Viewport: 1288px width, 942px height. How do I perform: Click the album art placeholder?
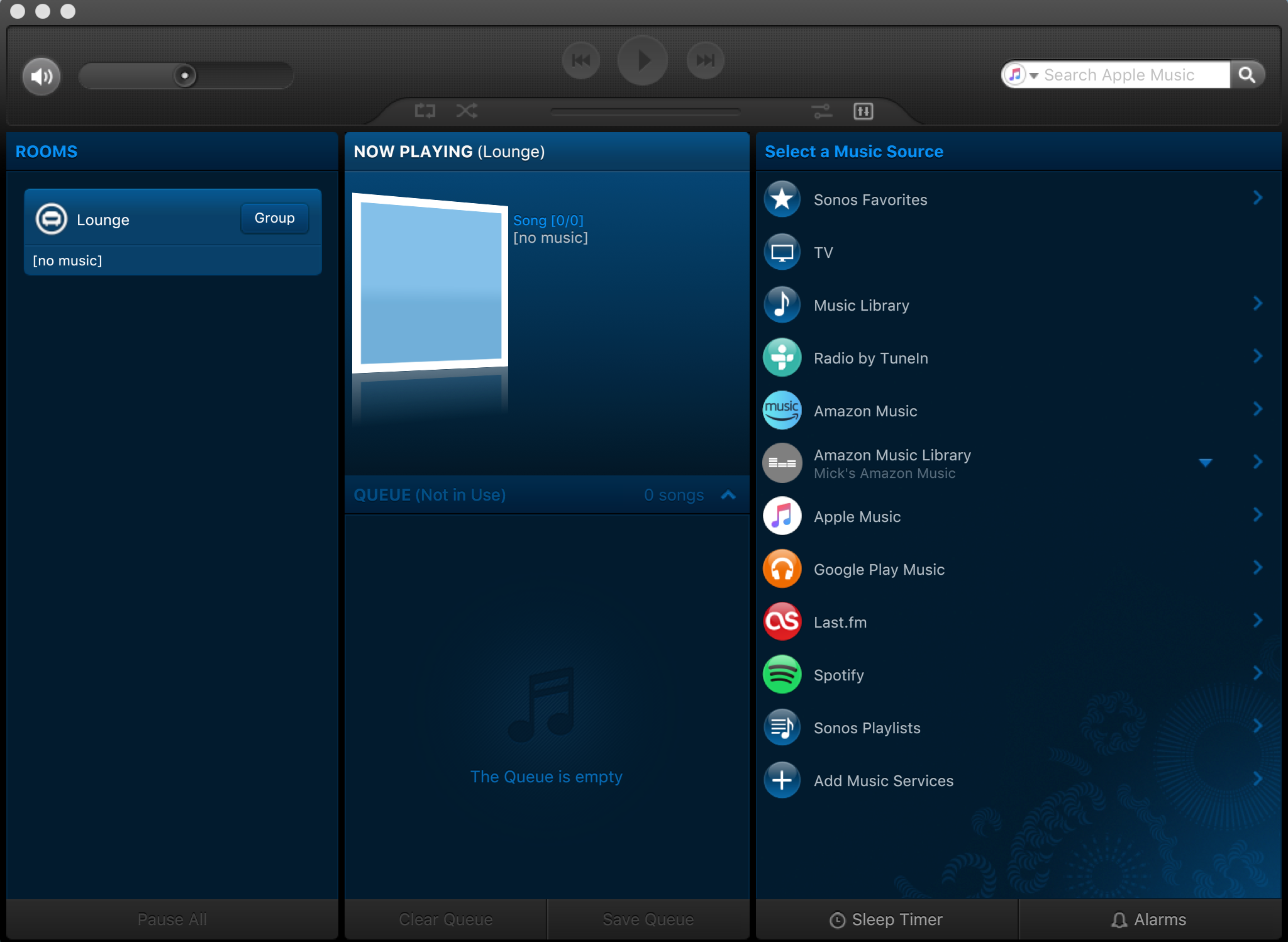(431, 283)
